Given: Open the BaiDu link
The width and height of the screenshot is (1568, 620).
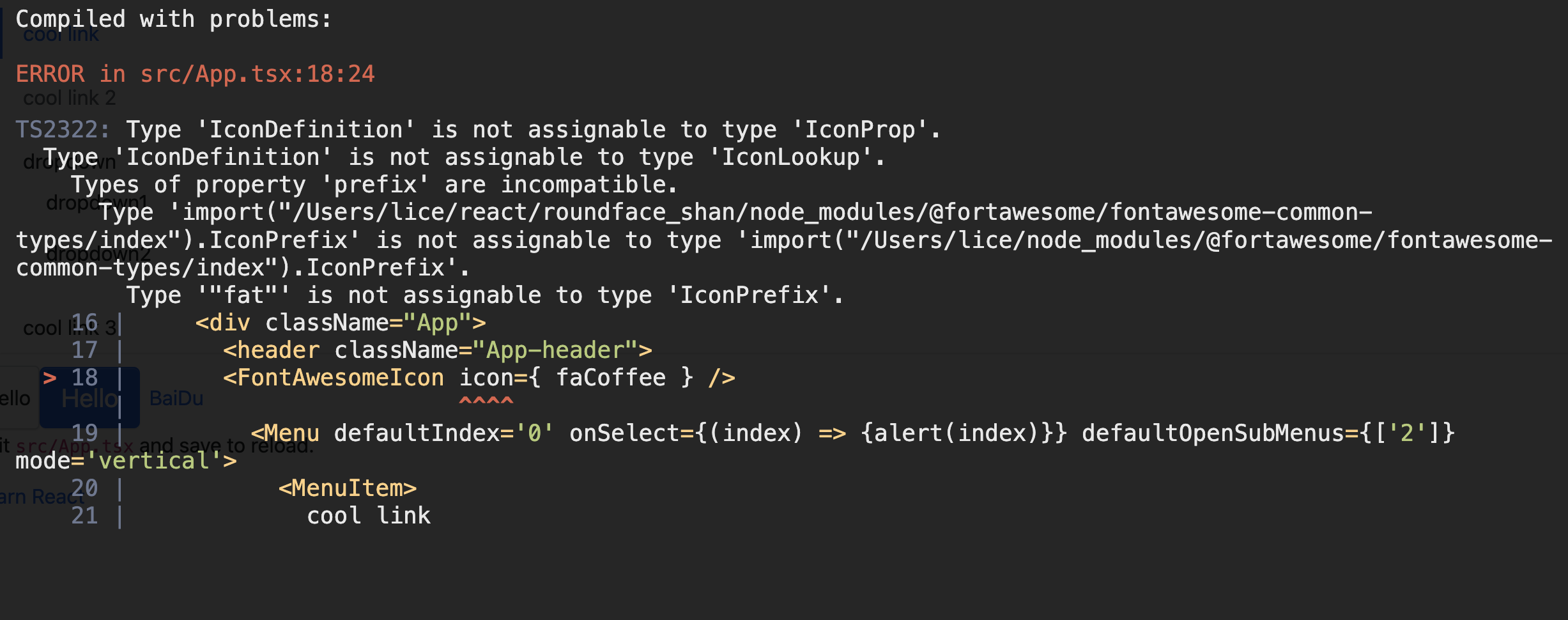Looking at the screenshot, I should pyautogui.click(x=176, y=398).
